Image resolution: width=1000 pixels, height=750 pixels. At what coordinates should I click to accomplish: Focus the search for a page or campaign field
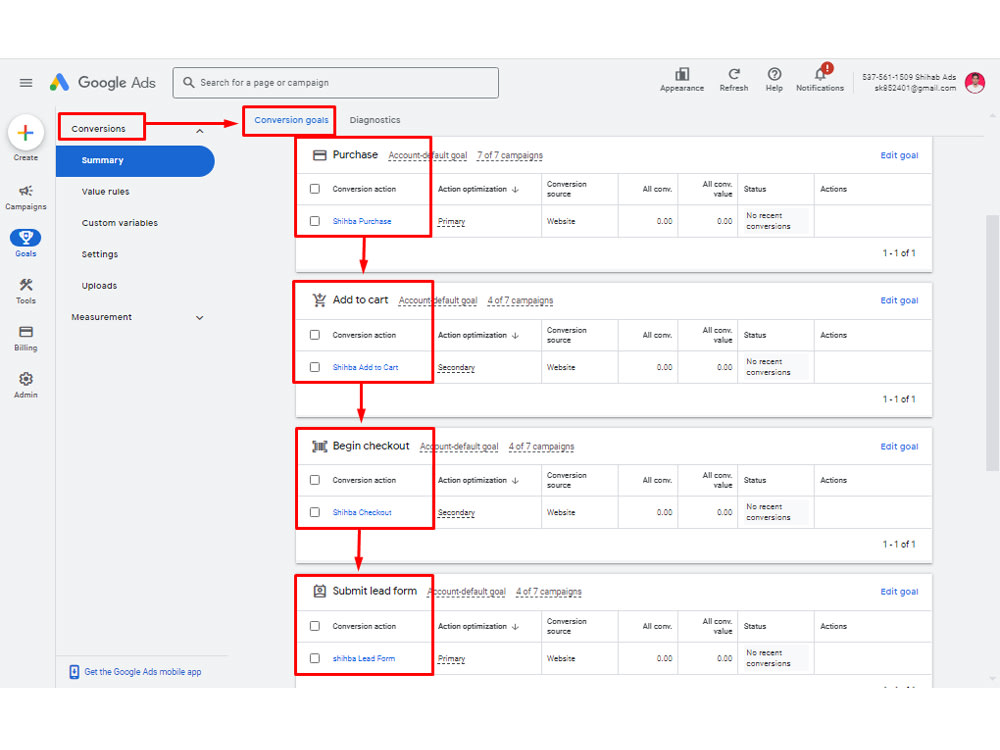(335, 83)
